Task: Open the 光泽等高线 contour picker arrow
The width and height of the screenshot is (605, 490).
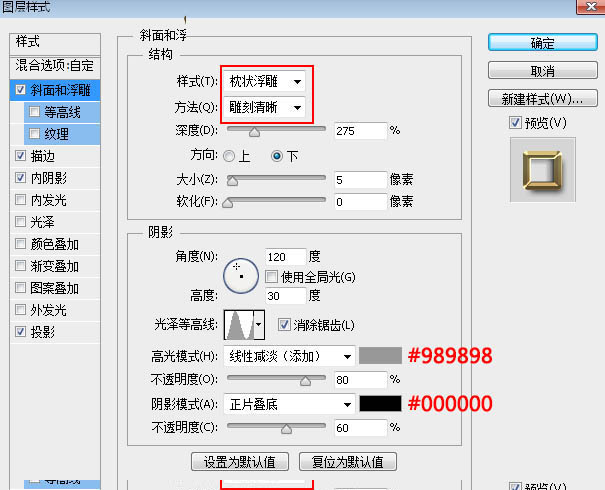Action: 259,324
